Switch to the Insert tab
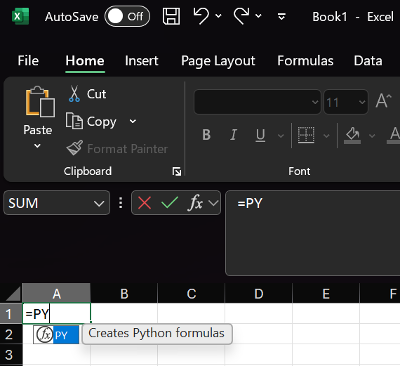Viewport: 400px width, 366px height. pos(142,61)
